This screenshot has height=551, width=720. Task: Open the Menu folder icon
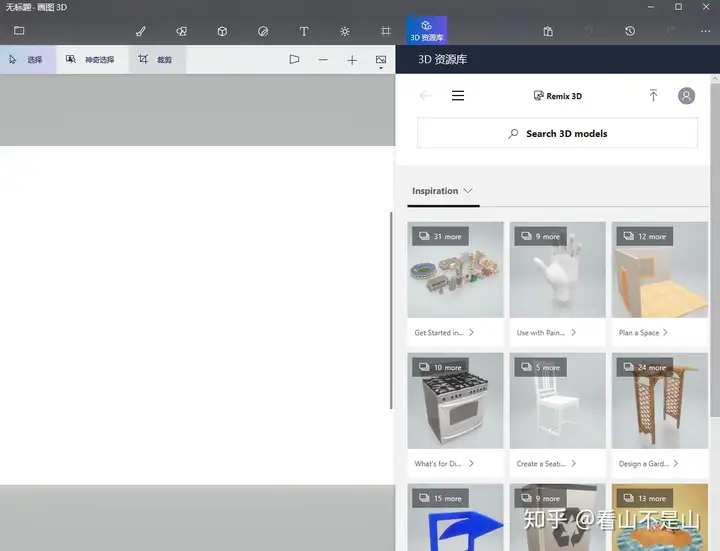[19, 31]
